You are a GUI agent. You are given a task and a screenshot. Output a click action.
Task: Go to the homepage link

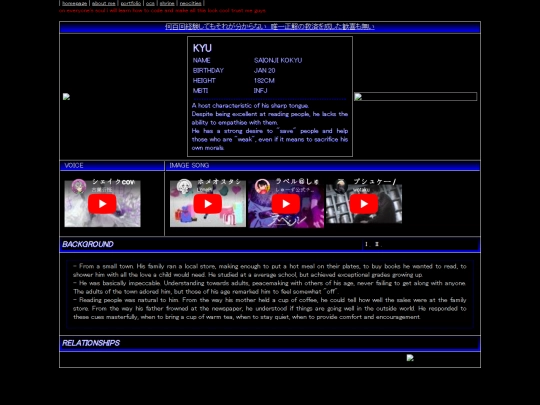click(x=74, y=3)
